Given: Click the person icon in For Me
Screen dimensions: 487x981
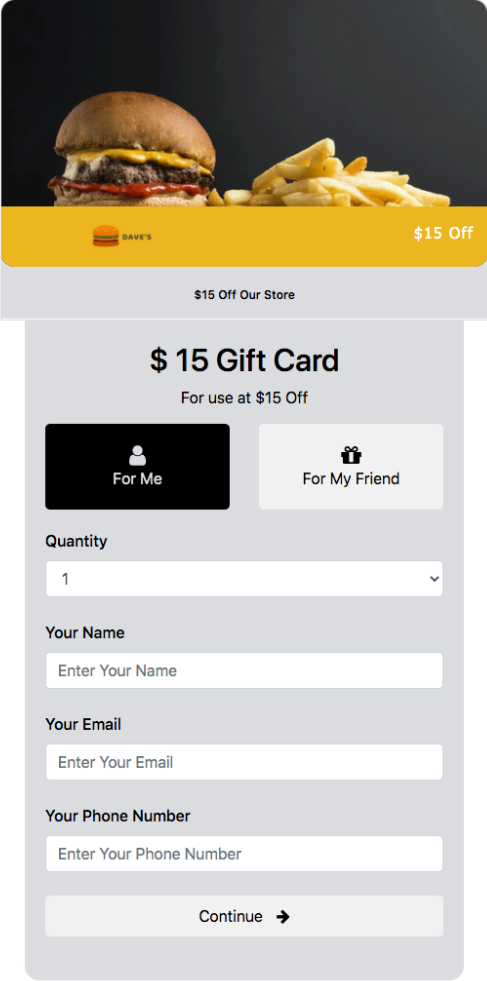Looking at the screenshot, I should [x=137, y=455].
